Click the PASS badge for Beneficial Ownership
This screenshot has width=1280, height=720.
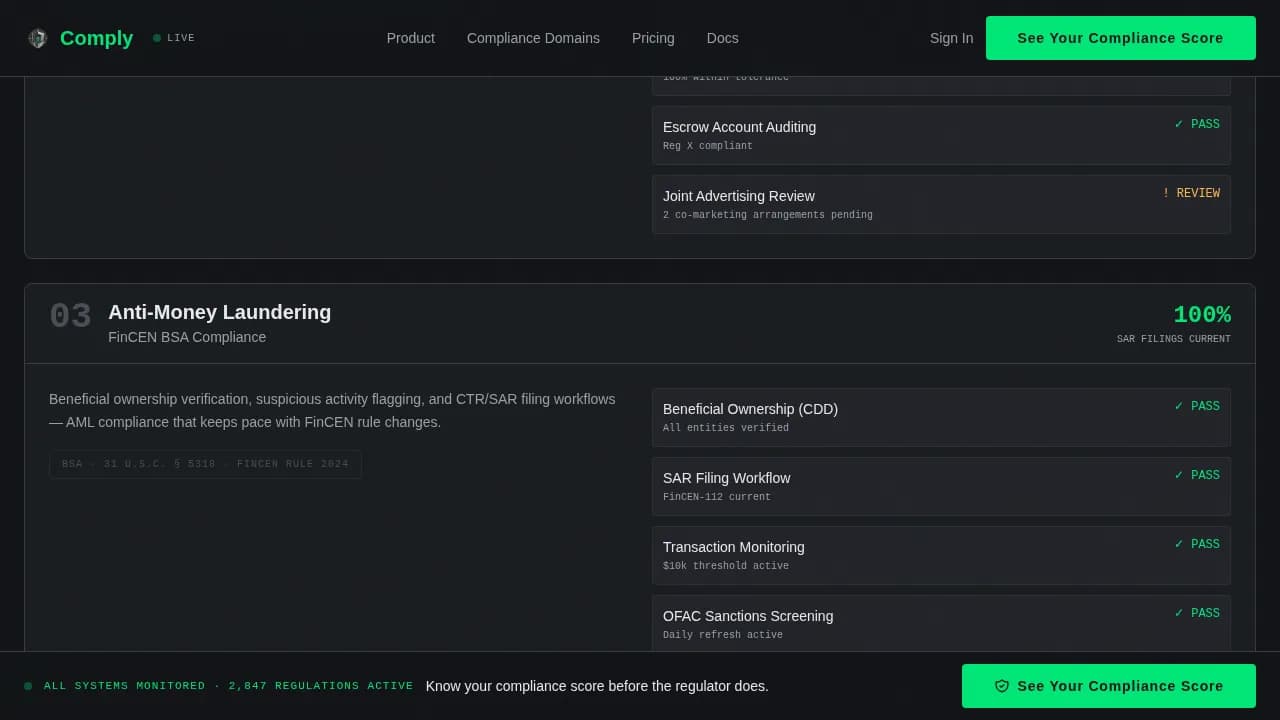tap(1197, 406)
